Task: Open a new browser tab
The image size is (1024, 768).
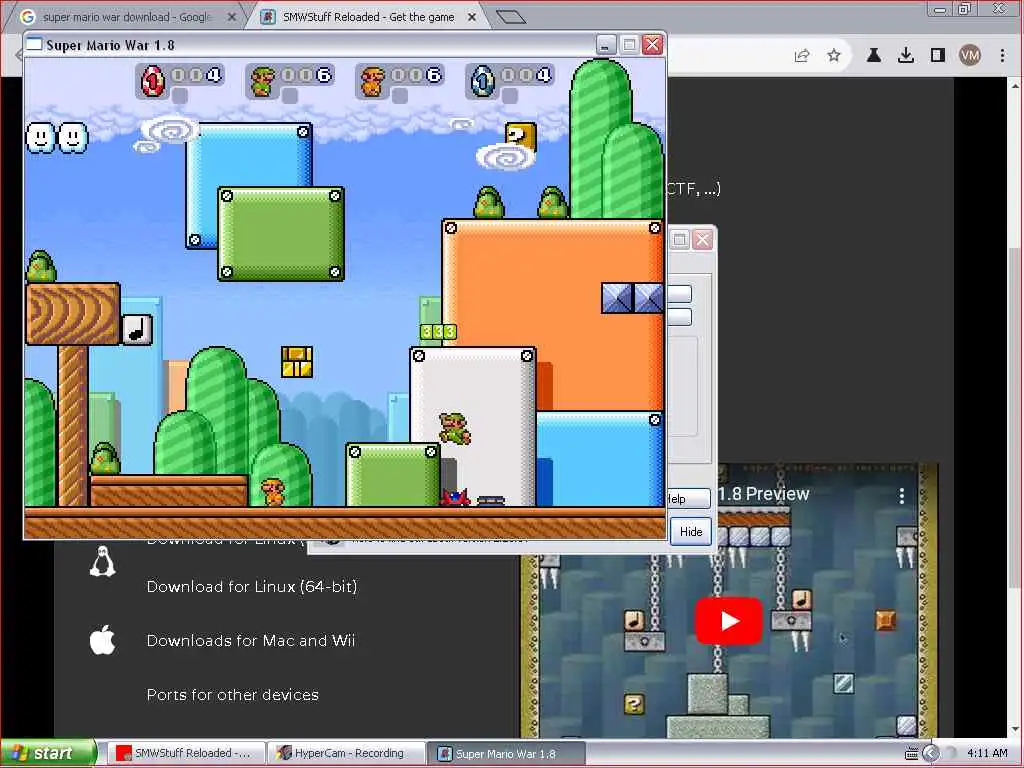Action: 511,17
